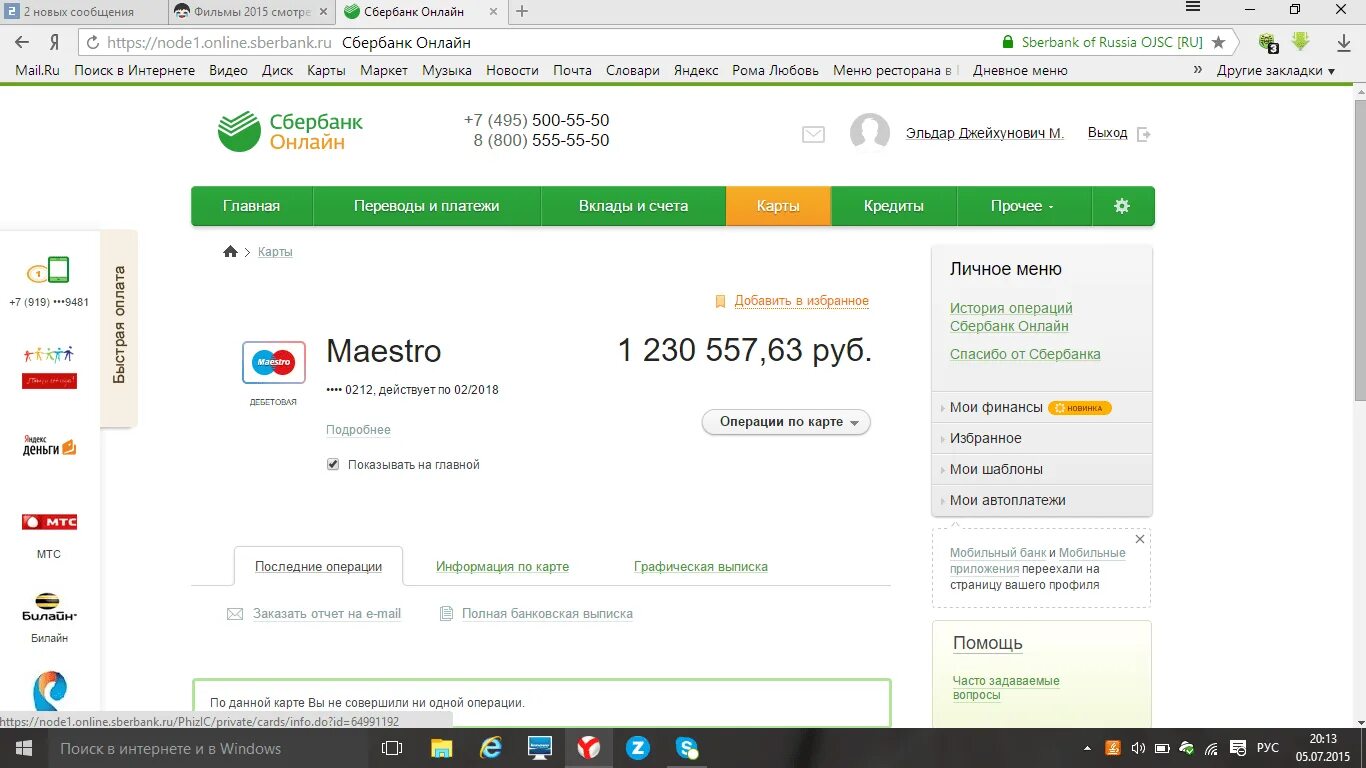Open File Explorer from the taskbar

click(x=441, y=748)
